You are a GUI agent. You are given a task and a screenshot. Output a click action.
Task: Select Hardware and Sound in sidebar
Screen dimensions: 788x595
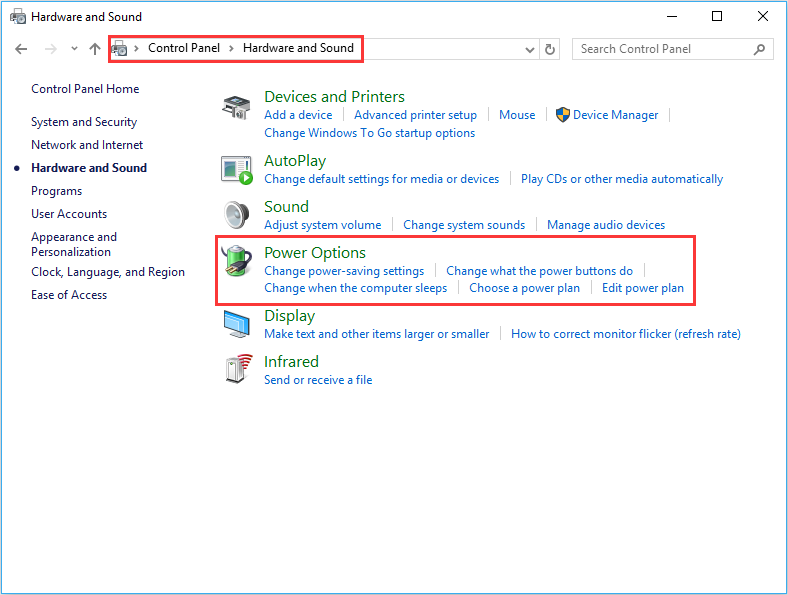89,168
